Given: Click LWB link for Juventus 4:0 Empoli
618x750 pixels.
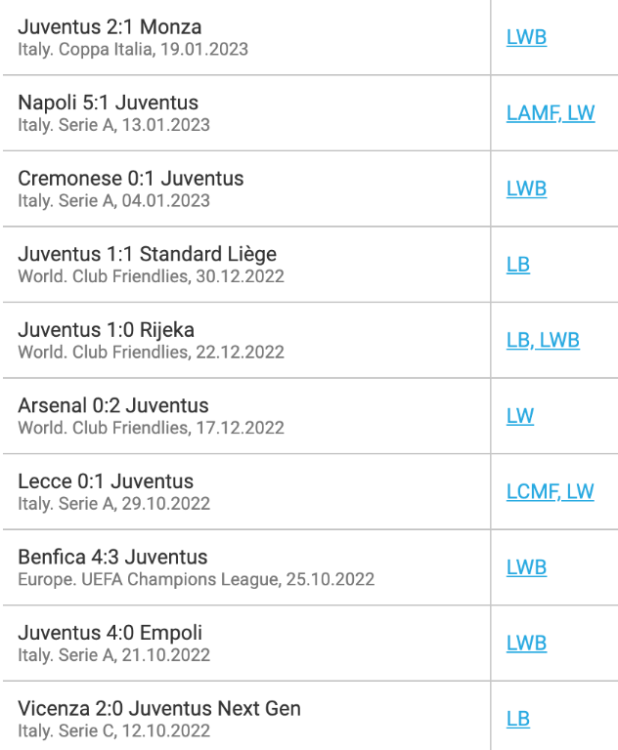Looking at the screenshot, I should pyautogui.click(x=527, y=644).
